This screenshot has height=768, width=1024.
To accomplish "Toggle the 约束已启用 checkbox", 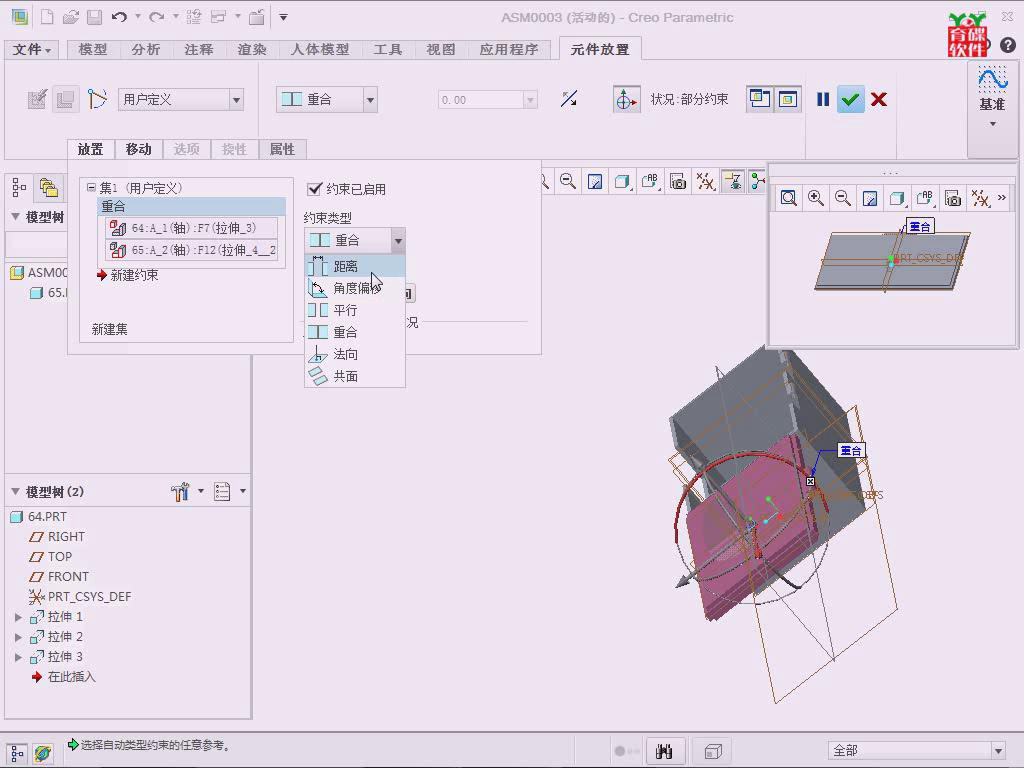I will click(x=315, y=189).
